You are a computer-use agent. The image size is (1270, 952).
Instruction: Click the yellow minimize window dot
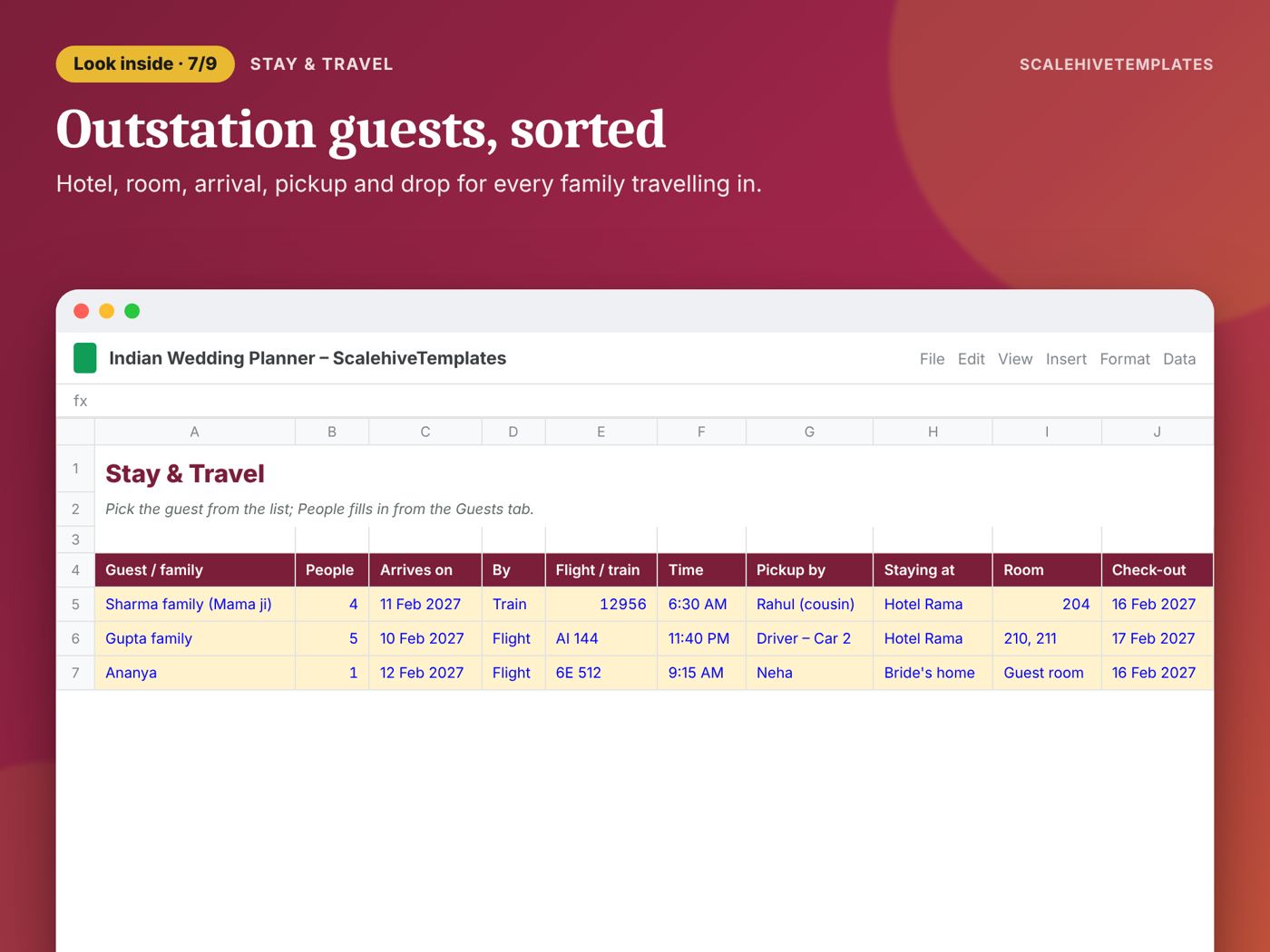(106, 311)
